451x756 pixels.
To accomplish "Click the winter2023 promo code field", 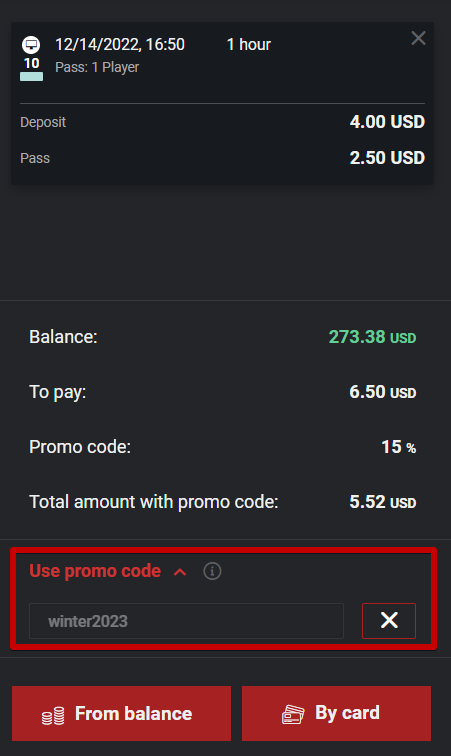I will point(186,621).
